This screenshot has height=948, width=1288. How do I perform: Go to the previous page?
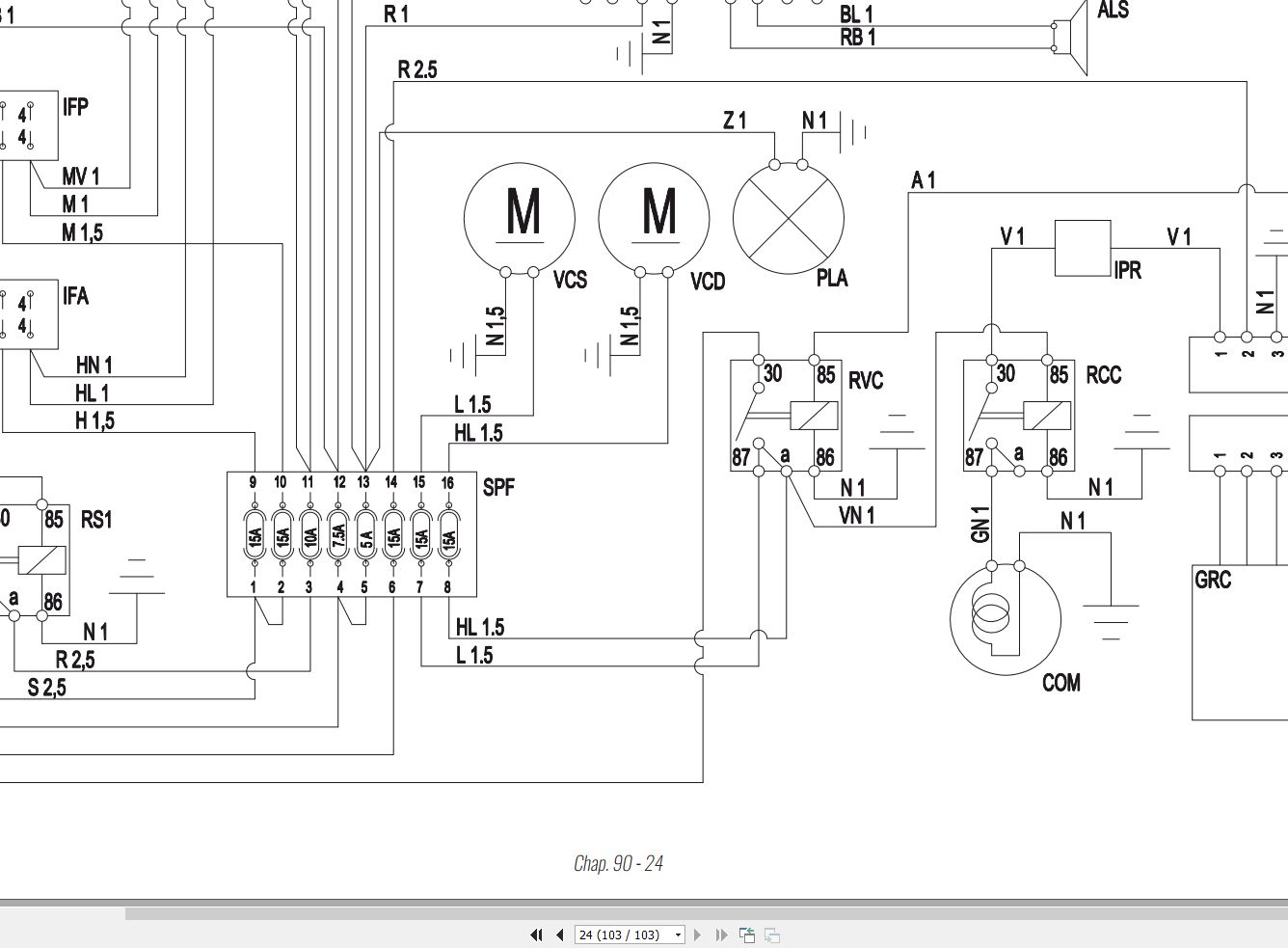(x=559, y=934)
